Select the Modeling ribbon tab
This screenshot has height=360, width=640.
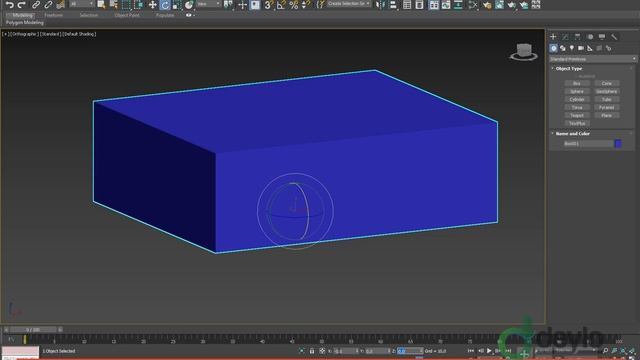coord(22,15)
